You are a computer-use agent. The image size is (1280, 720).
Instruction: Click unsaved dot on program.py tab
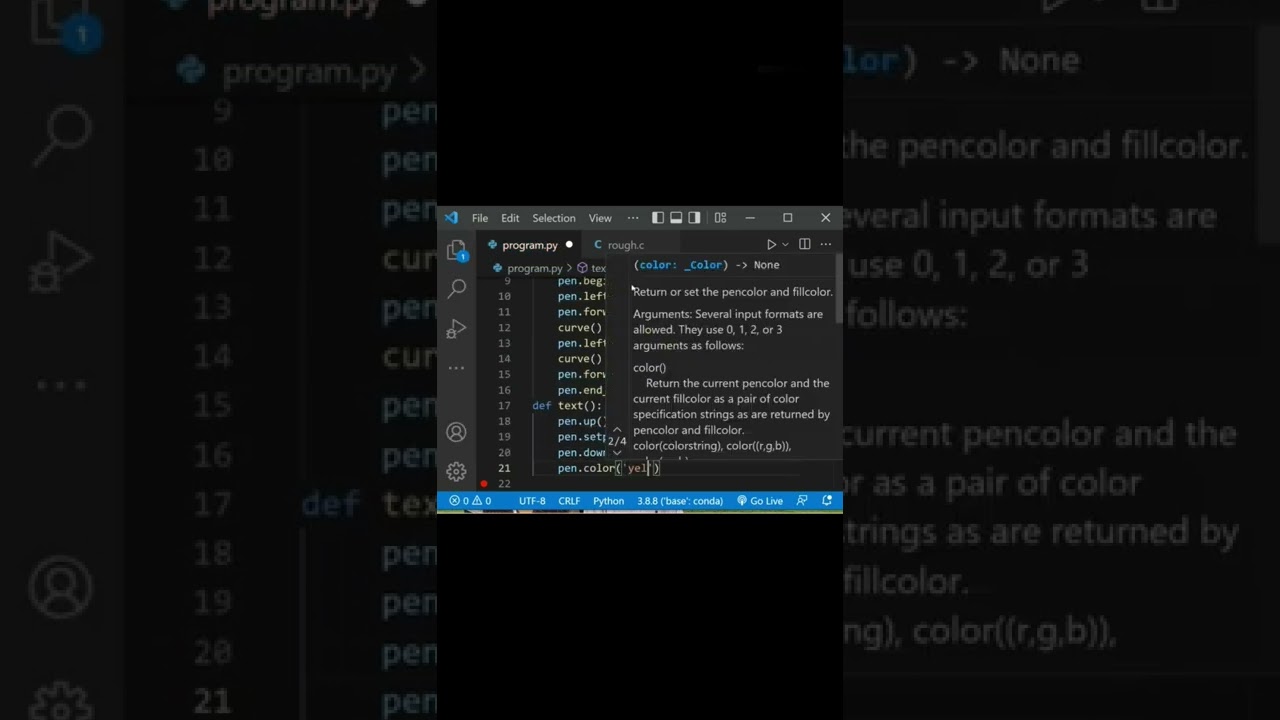pos(569,245)
